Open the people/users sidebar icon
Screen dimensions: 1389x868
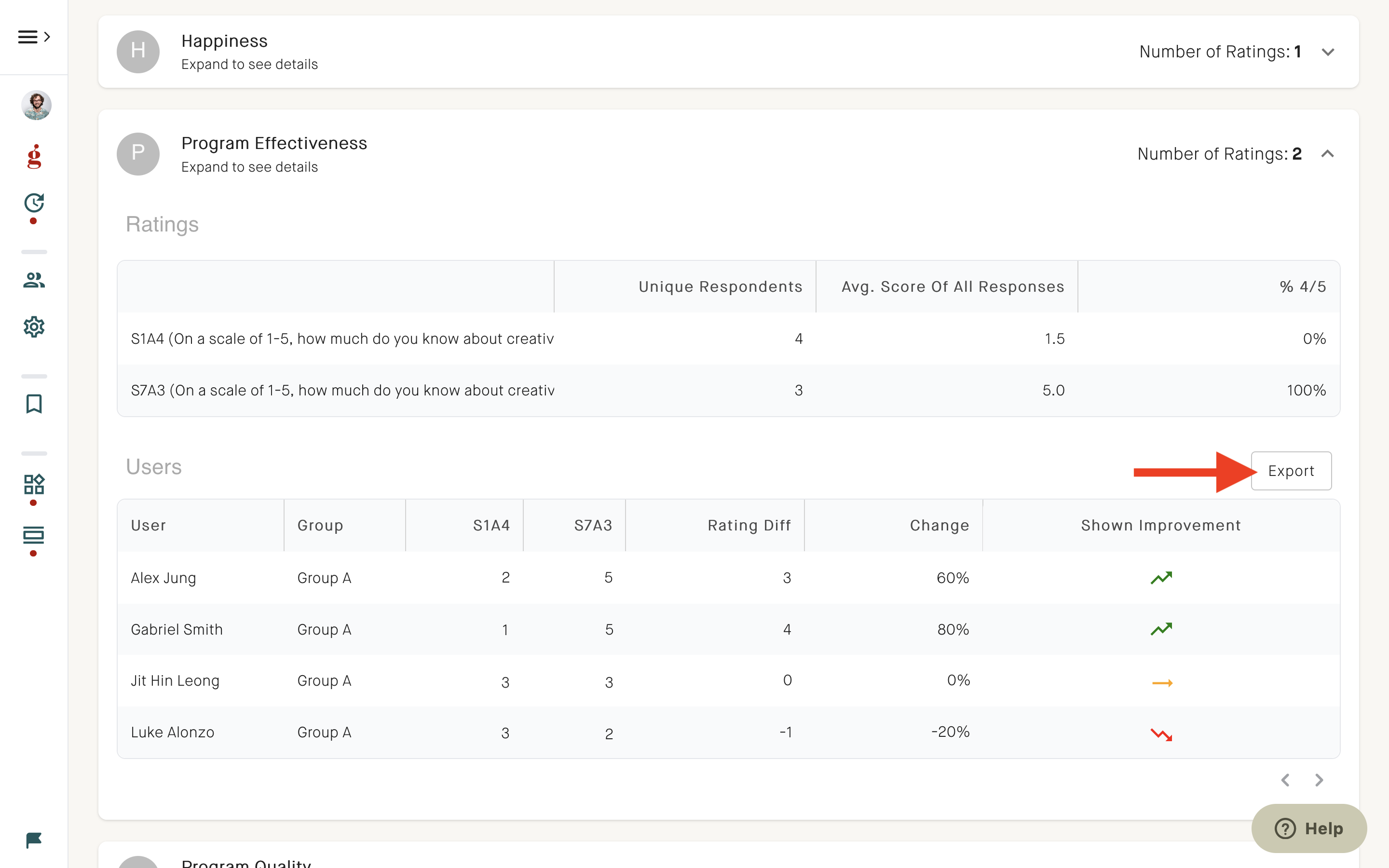pyautogui.click(x=34, y=280)
